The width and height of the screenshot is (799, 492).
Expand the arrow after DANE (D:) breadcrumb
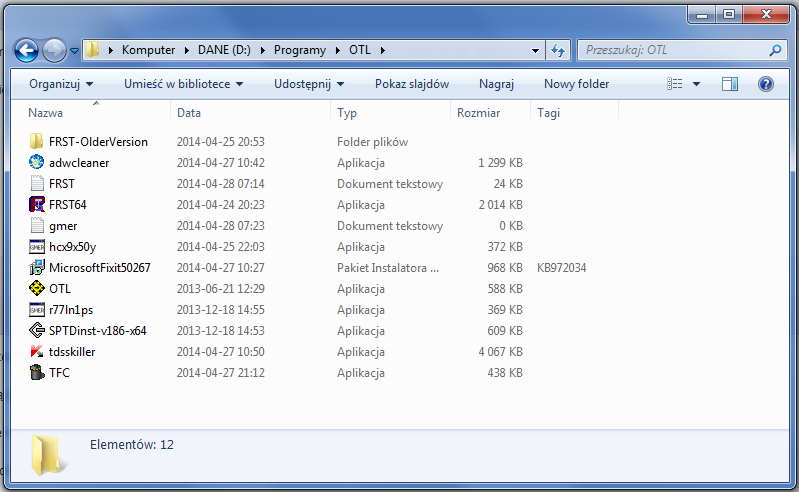[x=262, y=50]
